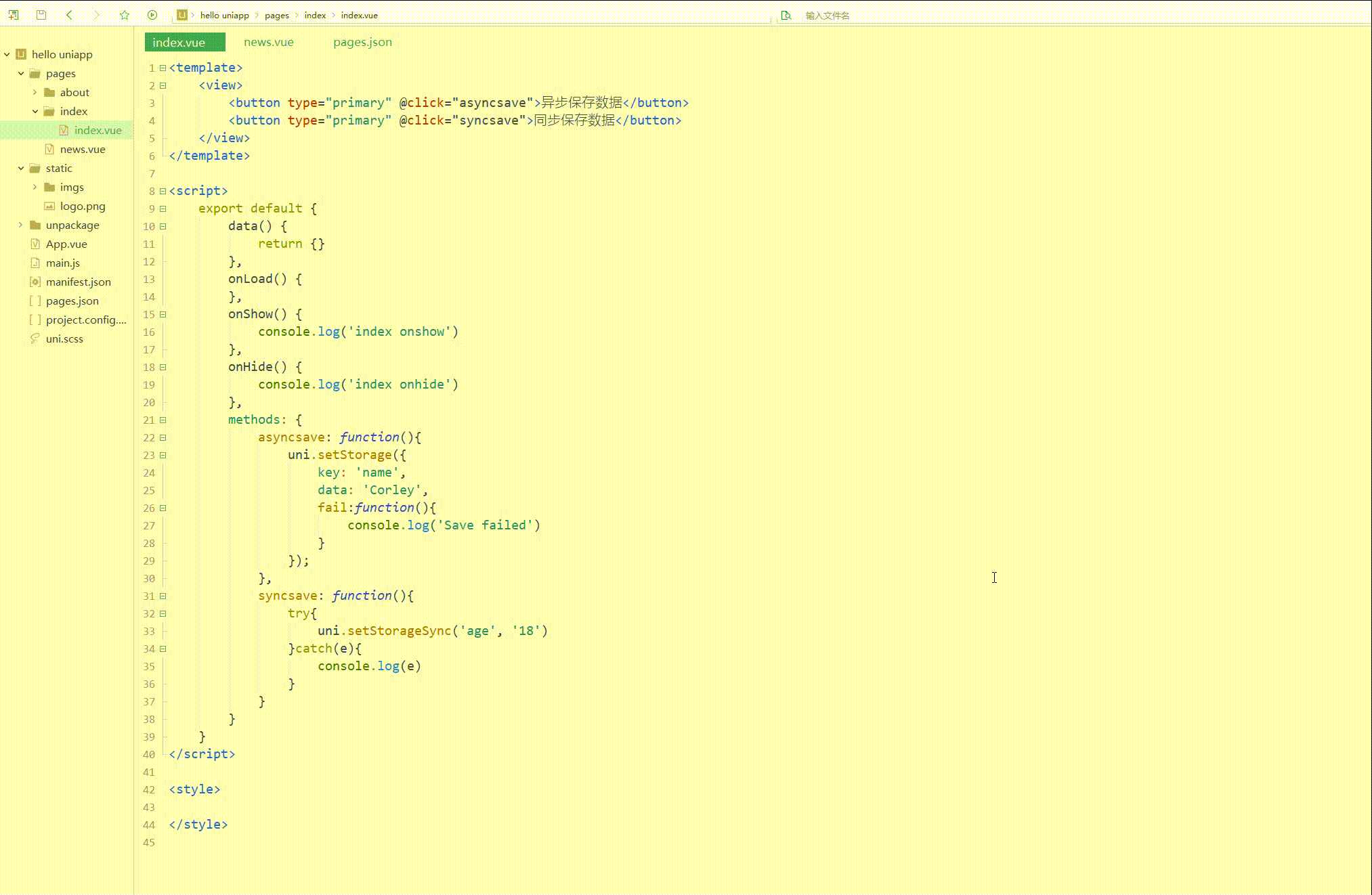Click the static folder icon
Image resolution: width=1372 pixels, height=895 pixels.
pos(35,168)
